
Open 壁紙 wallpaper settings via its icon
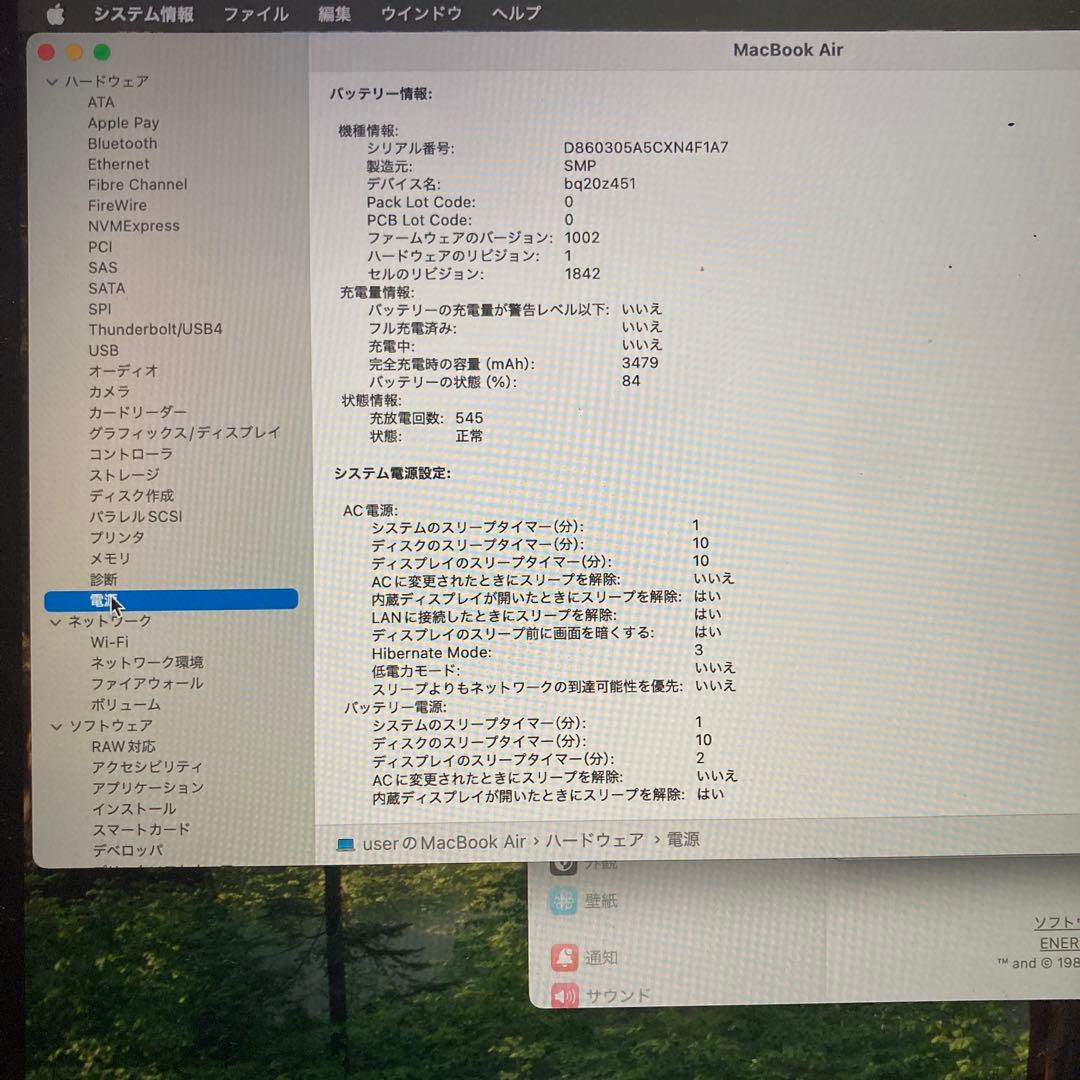pyautogui.click(x=563, y=900)
